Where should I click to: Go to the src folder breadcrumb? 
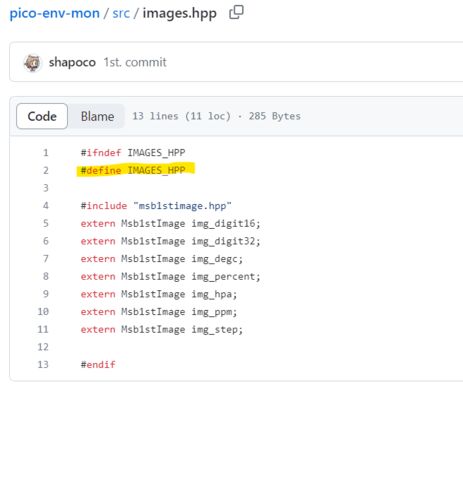click(x=121, y=13)
